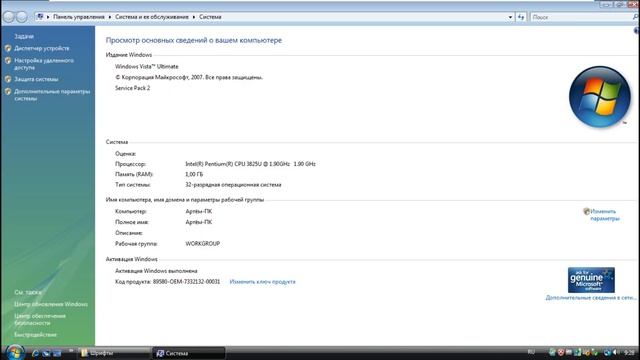
Task: Open Центр обновления Windows link
Action: [51, 304]
